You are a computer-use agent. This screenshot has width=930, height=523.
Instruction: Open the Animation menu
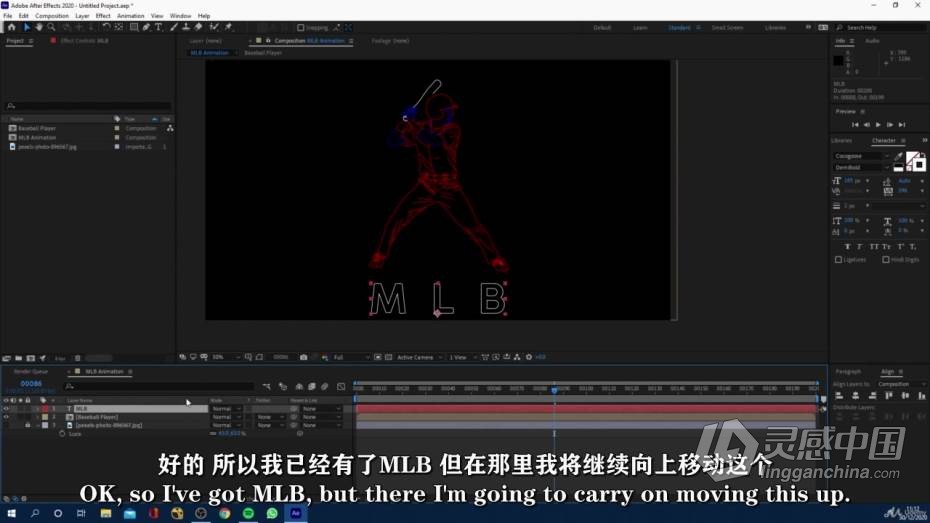pos(130,16)
